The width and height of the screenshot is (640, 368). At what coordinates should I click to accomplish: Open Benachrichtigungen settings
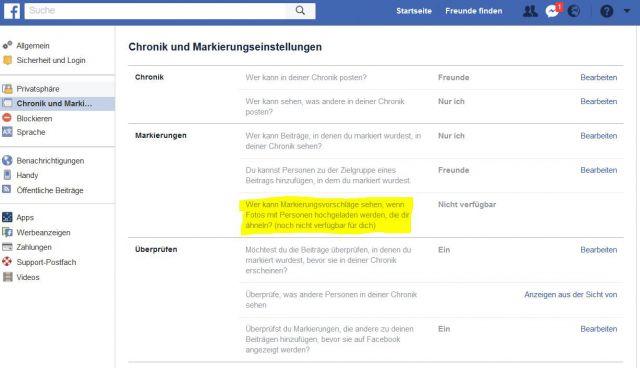coord(50,161)
